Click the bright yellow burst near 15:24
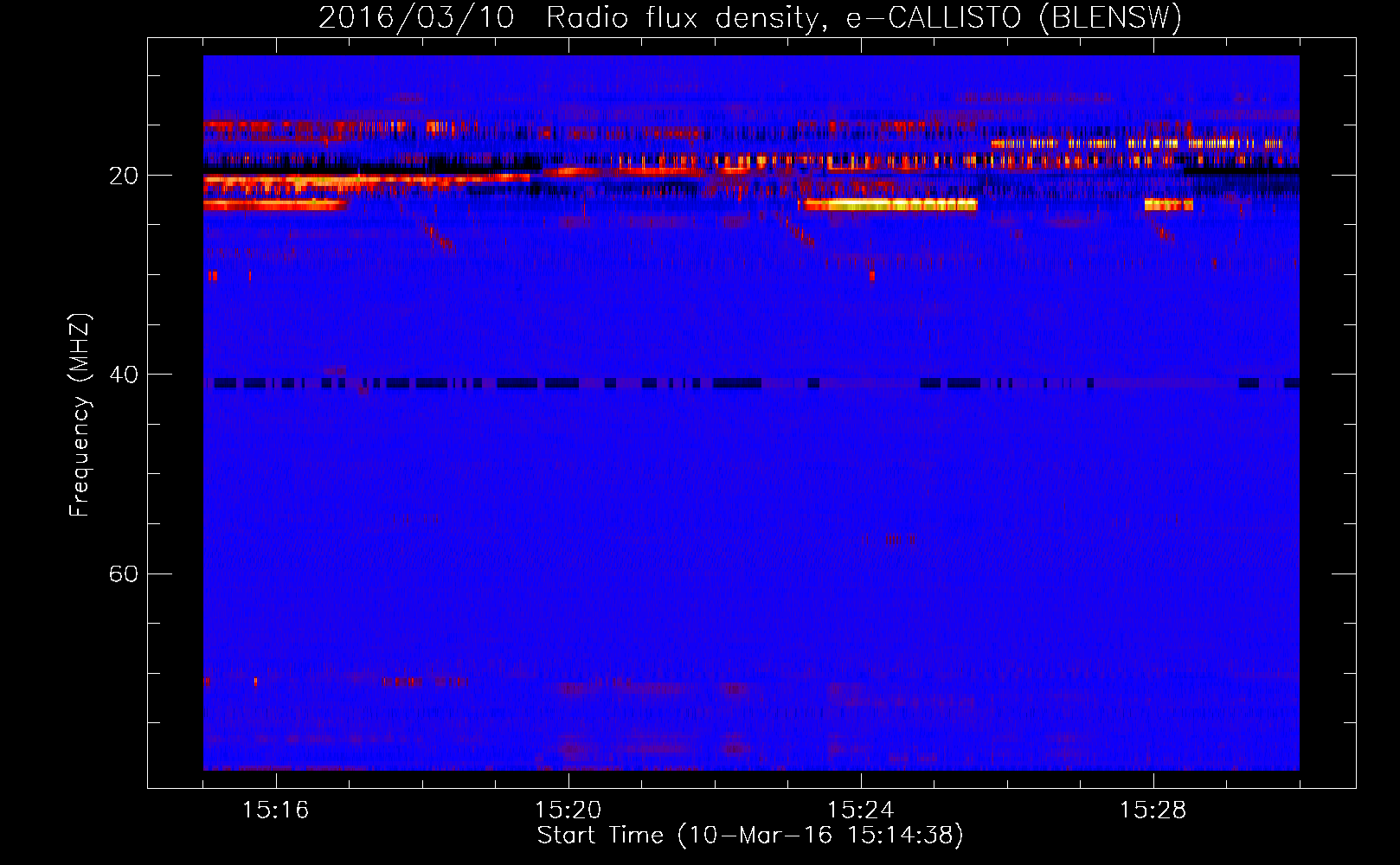 click(887, 205)
